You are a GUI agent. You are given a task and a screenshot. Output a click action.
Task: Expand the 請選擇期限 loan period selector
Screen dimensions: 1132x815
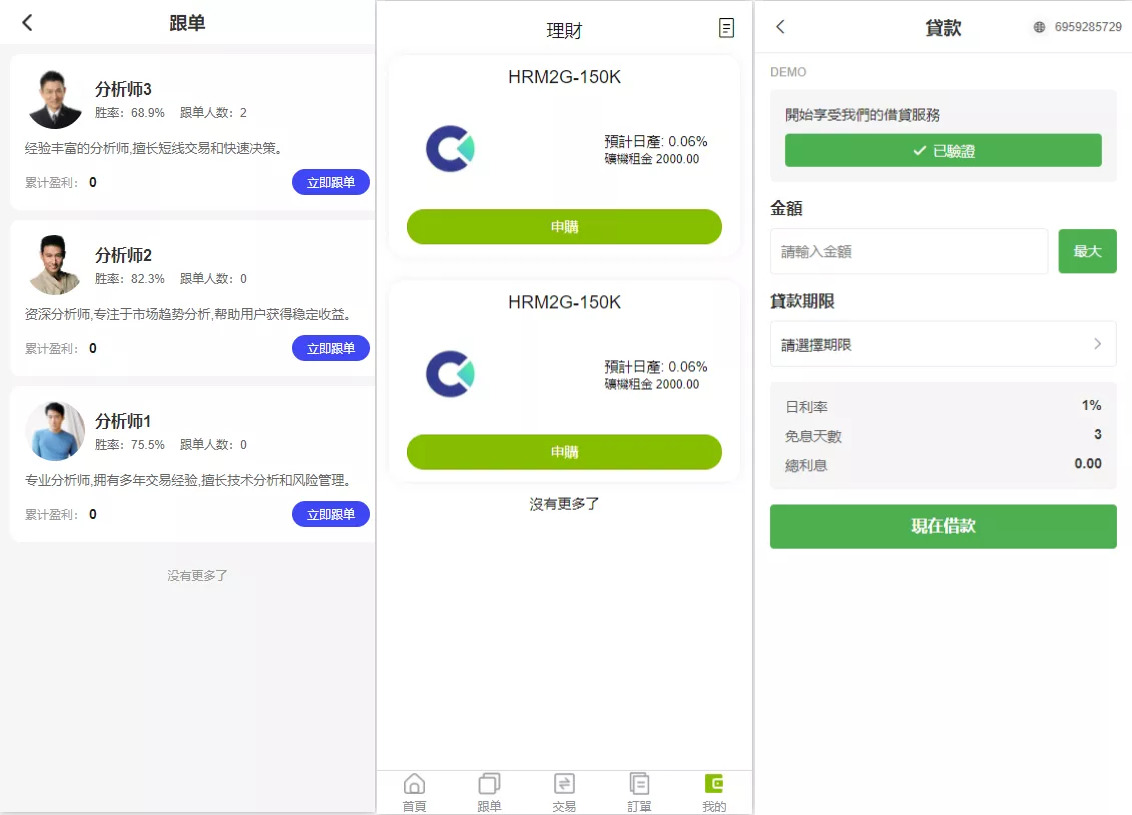(942, 343)
